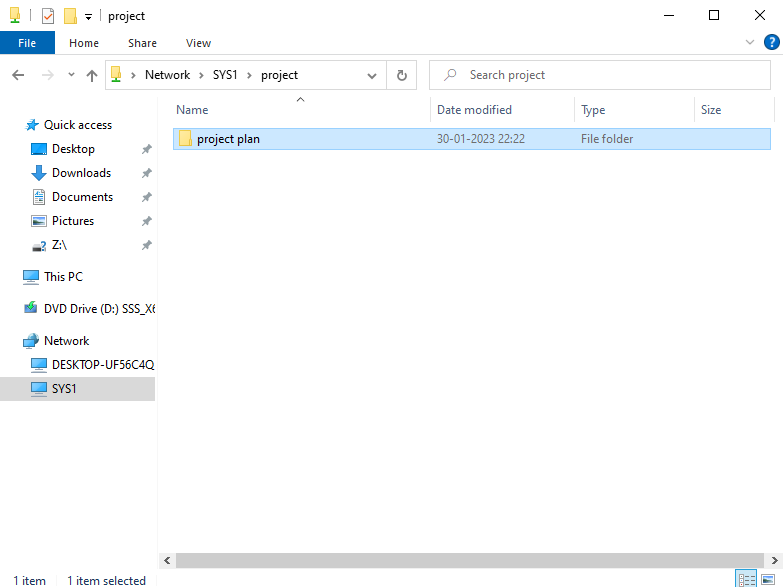Select the project plan folder icon
This screenshot has width=783, height=587.
pyautogui.click(x=185, y=138)
